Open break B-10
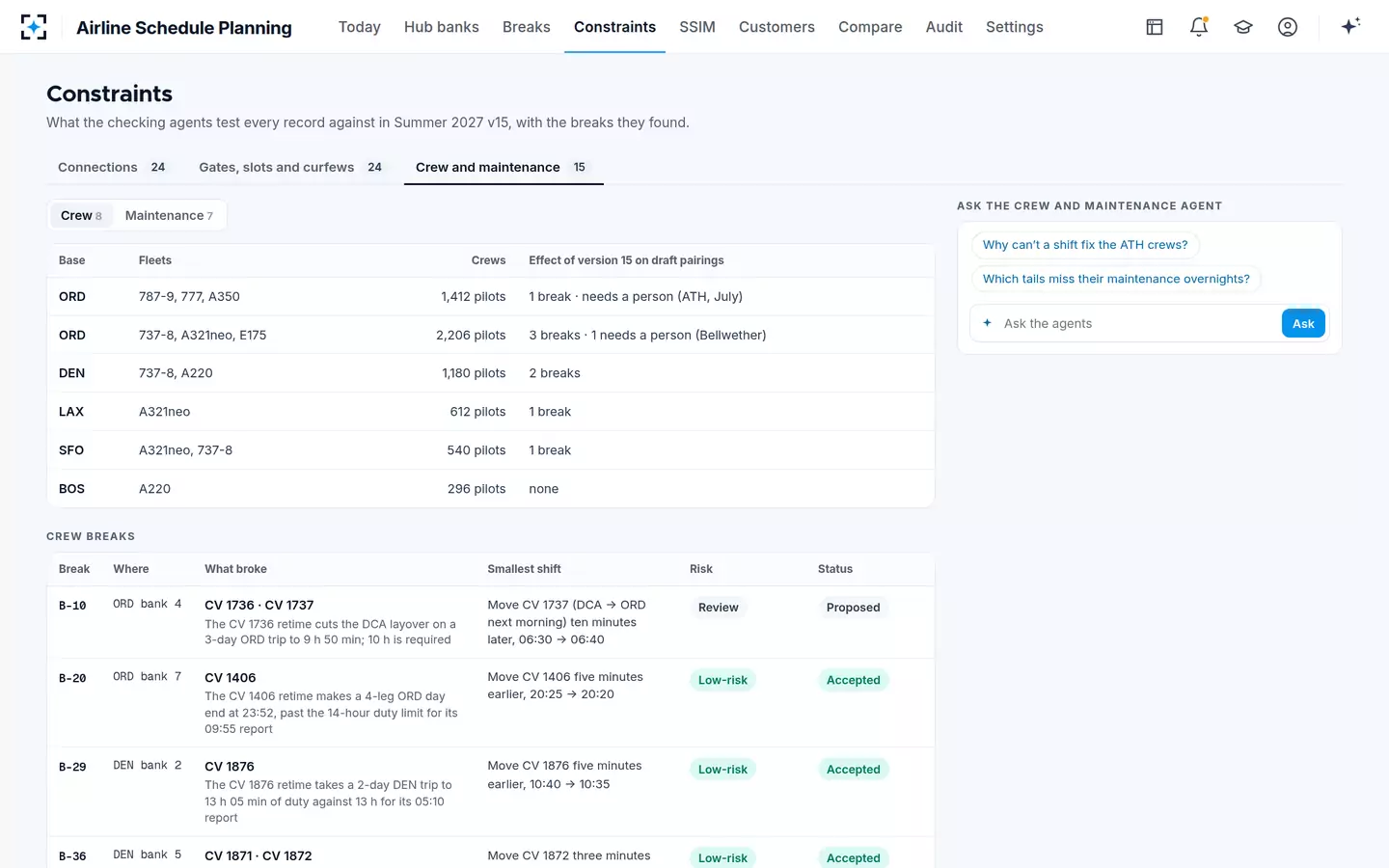 click(490, 622)
